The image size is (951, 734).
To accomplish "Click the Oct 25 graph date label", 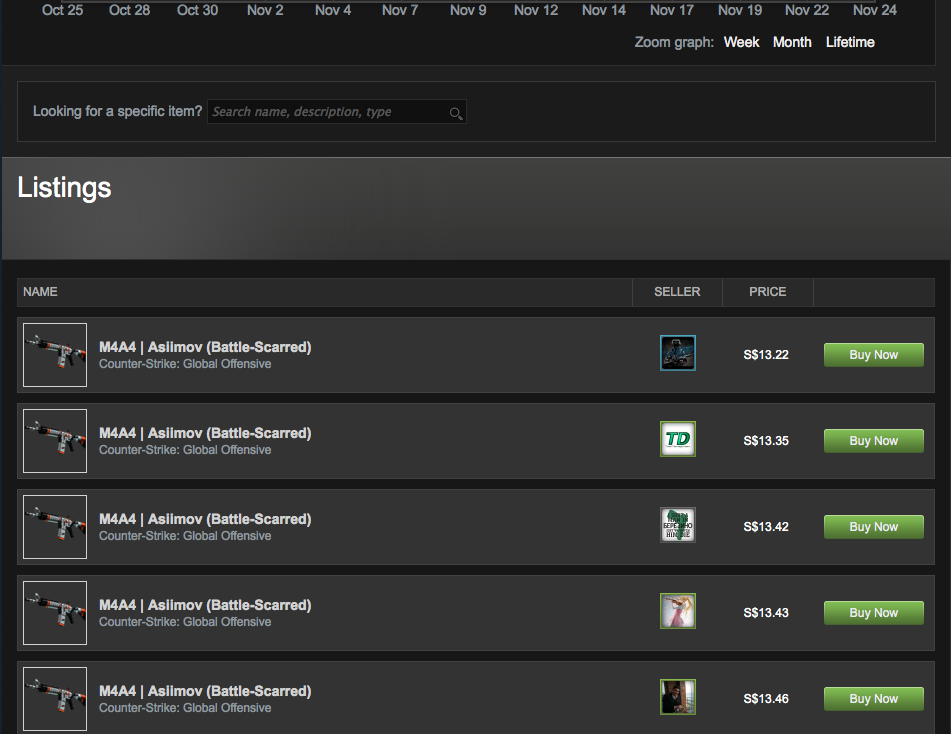I will (x=62, y=10).
